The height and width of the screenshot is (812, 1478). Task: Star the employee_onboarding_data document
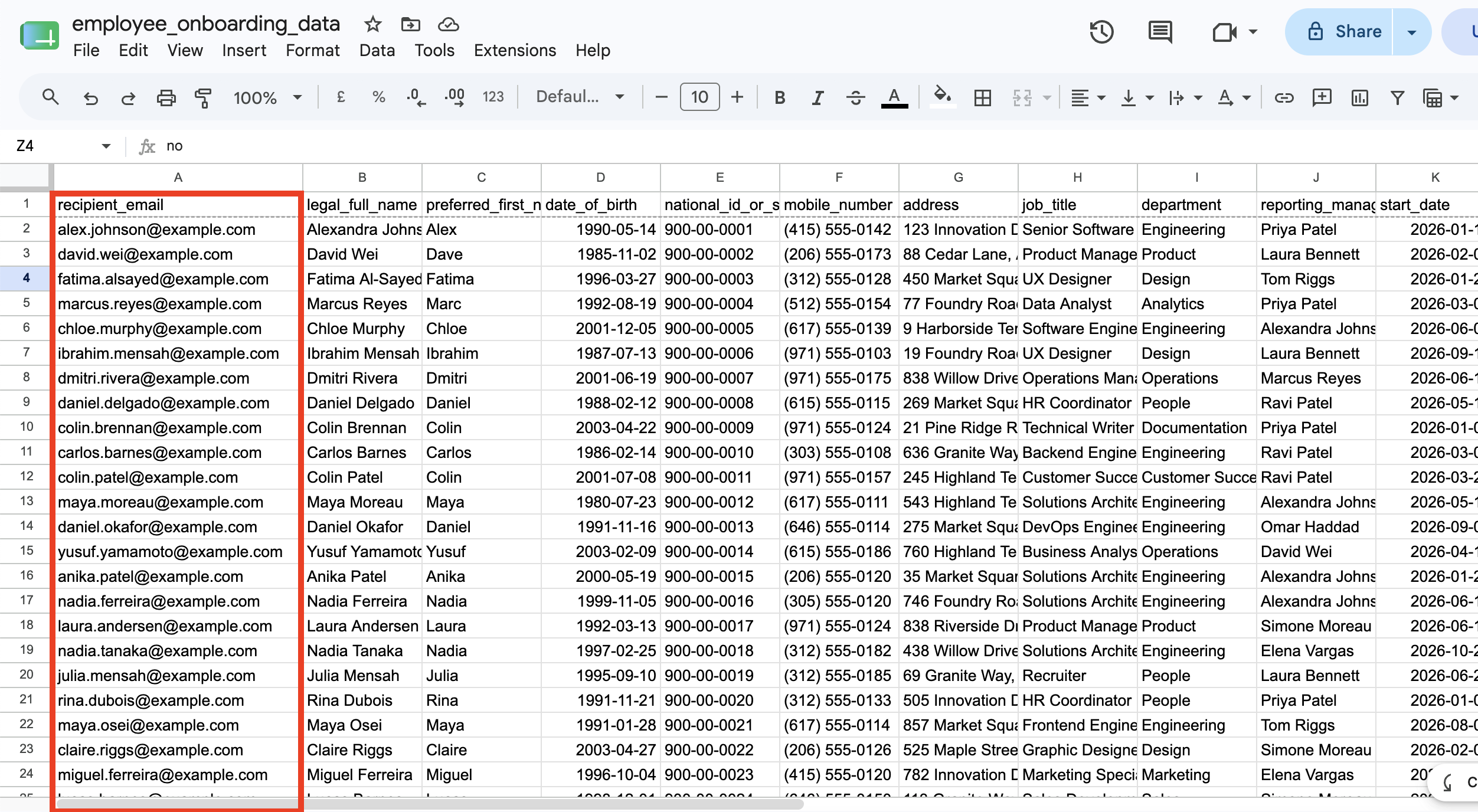pyautogui.click(x=372, y=24)
